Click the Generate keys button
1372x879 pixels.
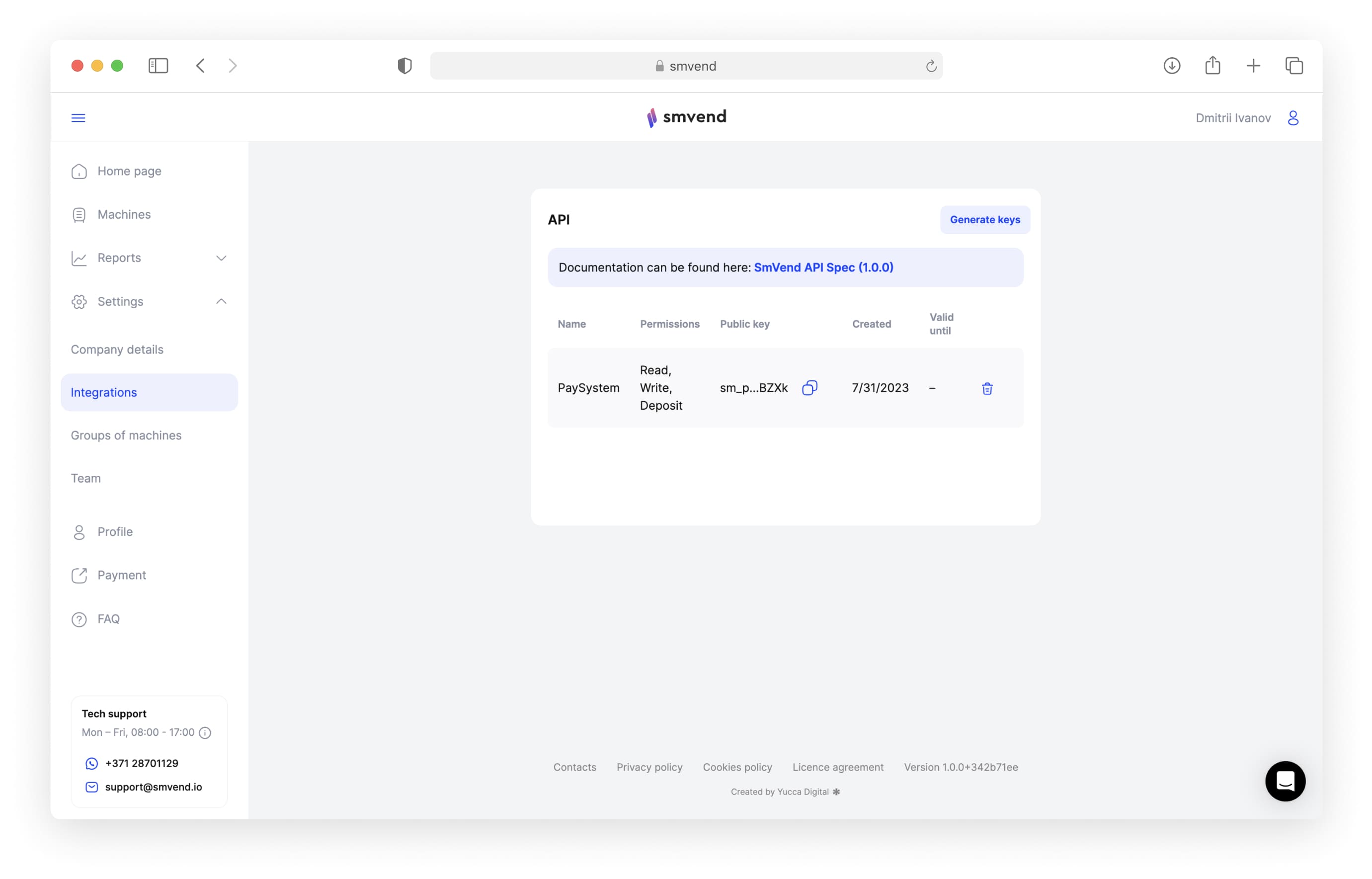pyautogui.click(x=984, y=220)
